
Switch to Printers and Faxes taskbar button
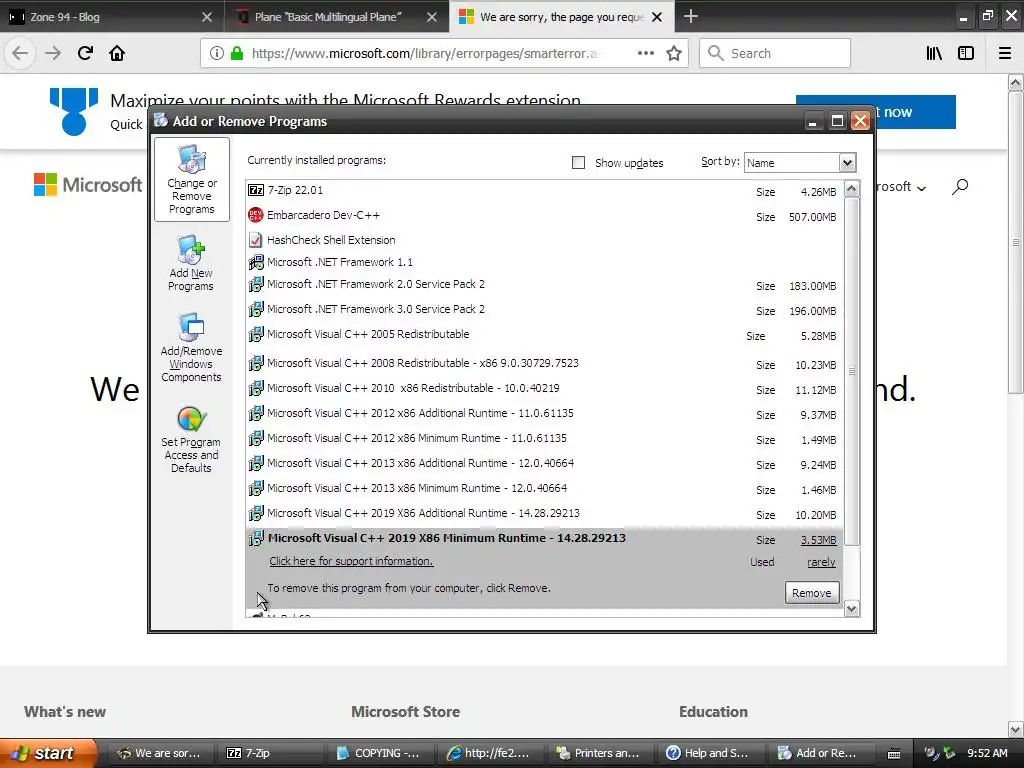601,753
